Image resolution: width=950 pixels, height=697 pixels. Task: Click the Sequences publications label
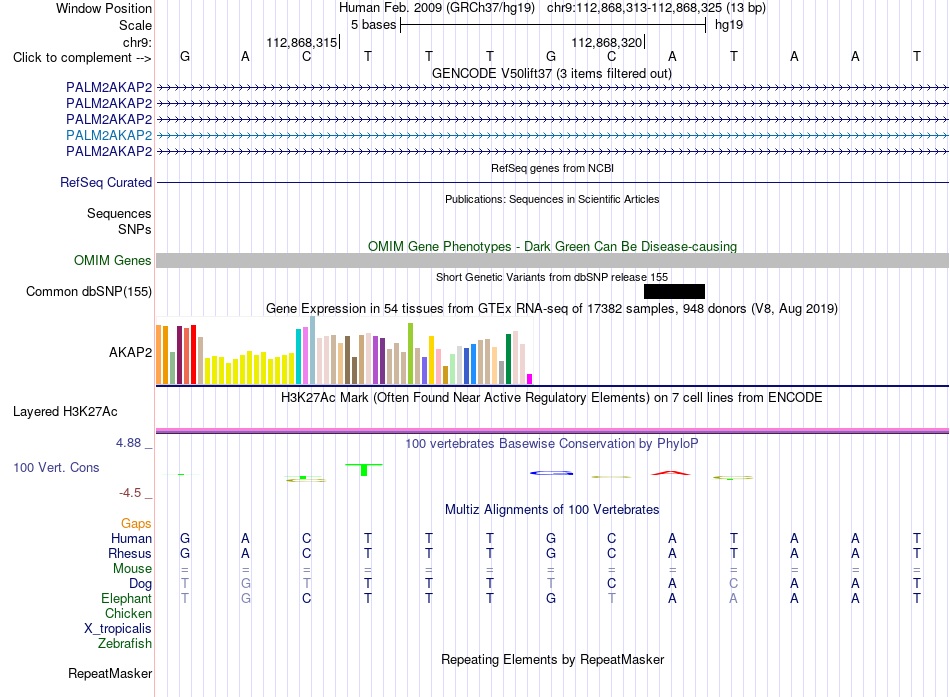tap(119, 213)
